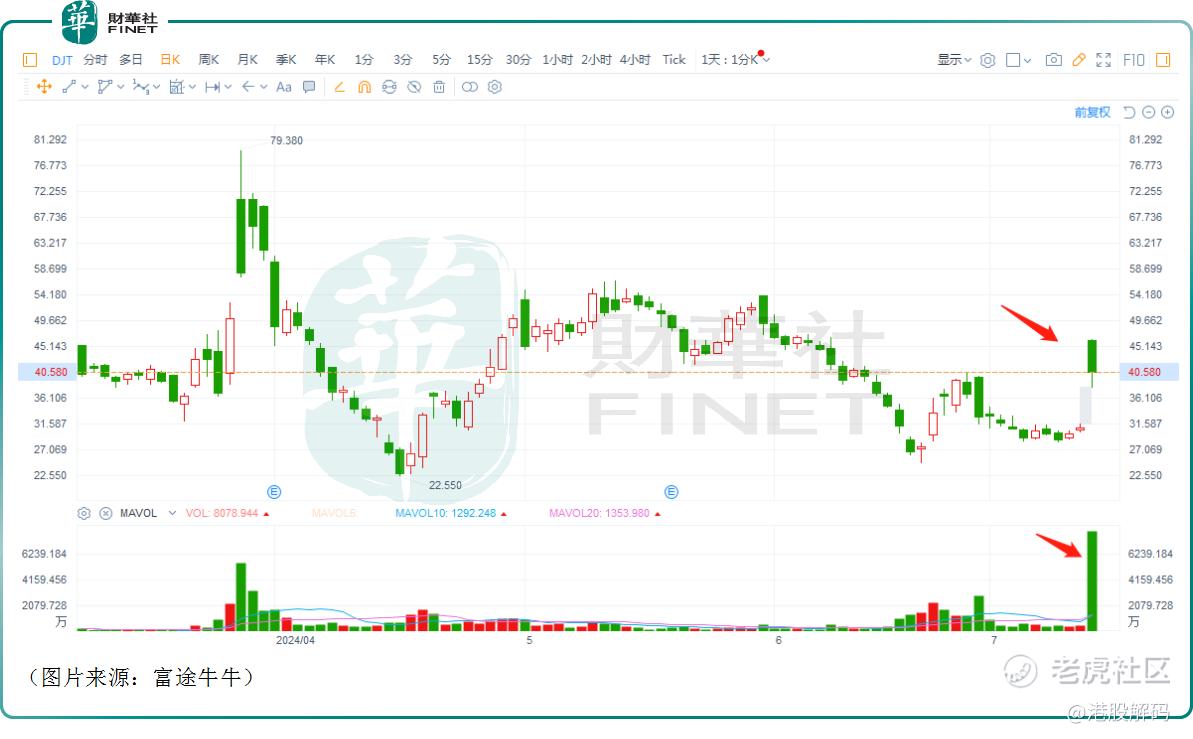
Task: Select the move/crosshair drawing tool
Action: pyautogui.click(x=44, y=87)
